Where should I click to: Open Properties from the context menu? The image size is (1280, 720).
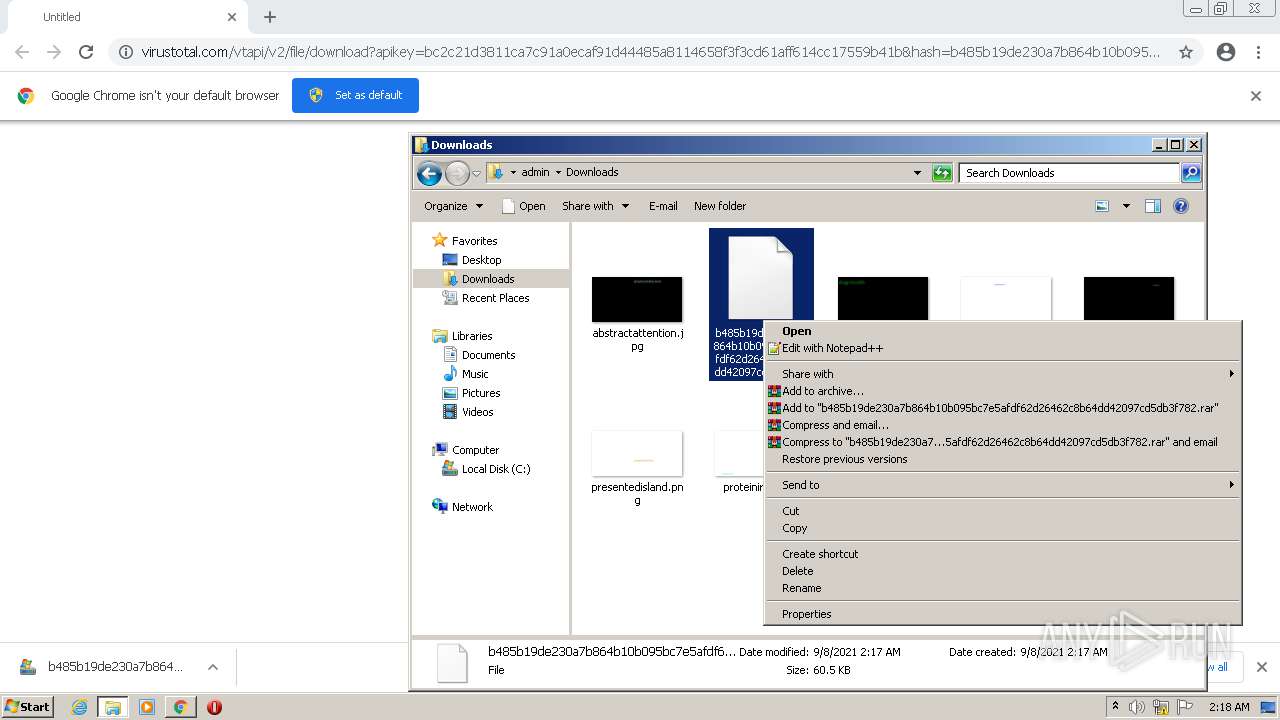click(1003, 614)
